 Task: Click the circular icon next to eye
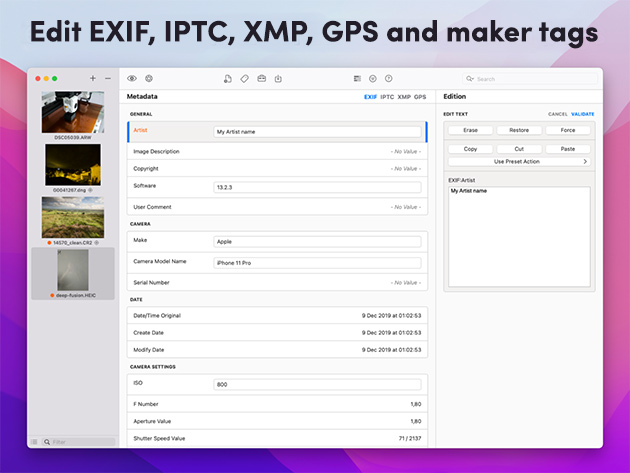pyautogui.click(x=149, y=78)
